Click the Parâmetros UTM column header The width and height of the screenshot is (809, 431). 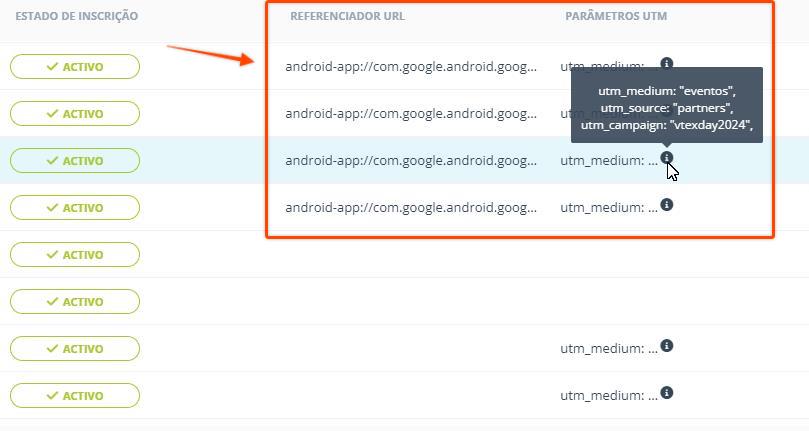point(615,17)
